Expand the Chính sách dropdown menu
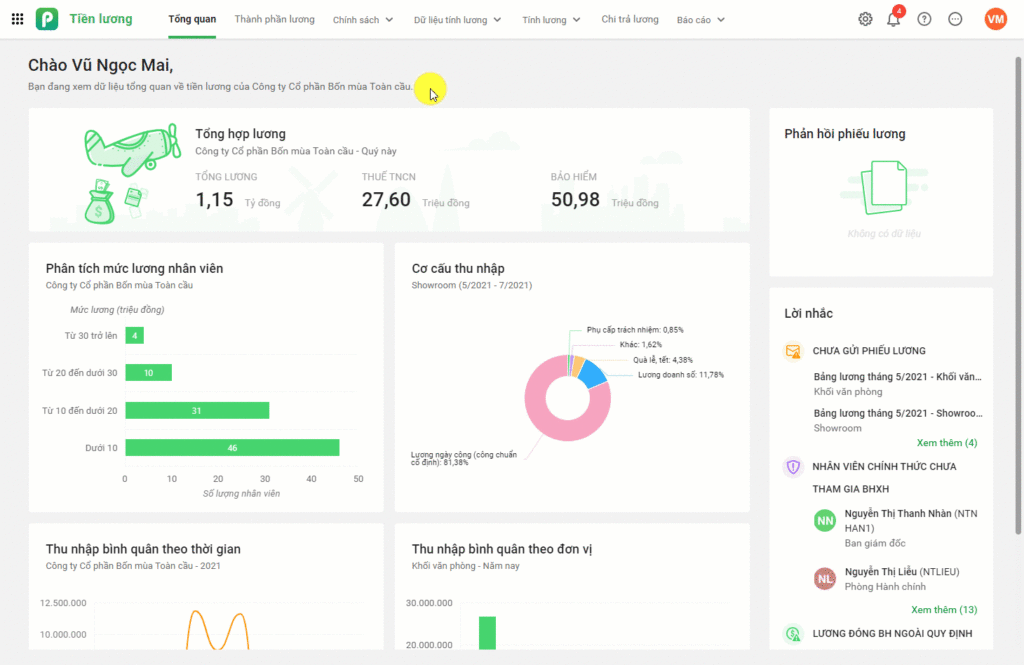Image resolution: width=1024 pixels, height=665 pixels. click(362, 20)
